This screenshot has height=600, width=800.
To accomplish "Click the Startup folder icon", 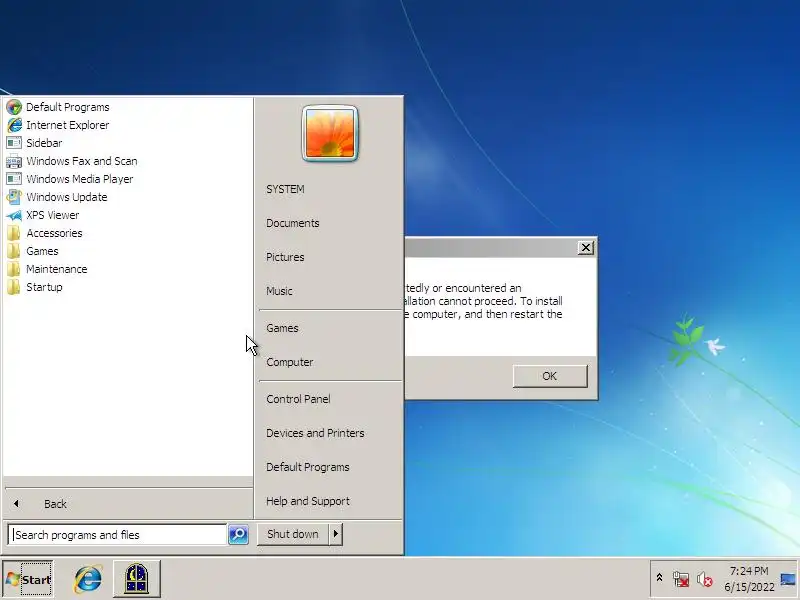I will coord(14,287).
